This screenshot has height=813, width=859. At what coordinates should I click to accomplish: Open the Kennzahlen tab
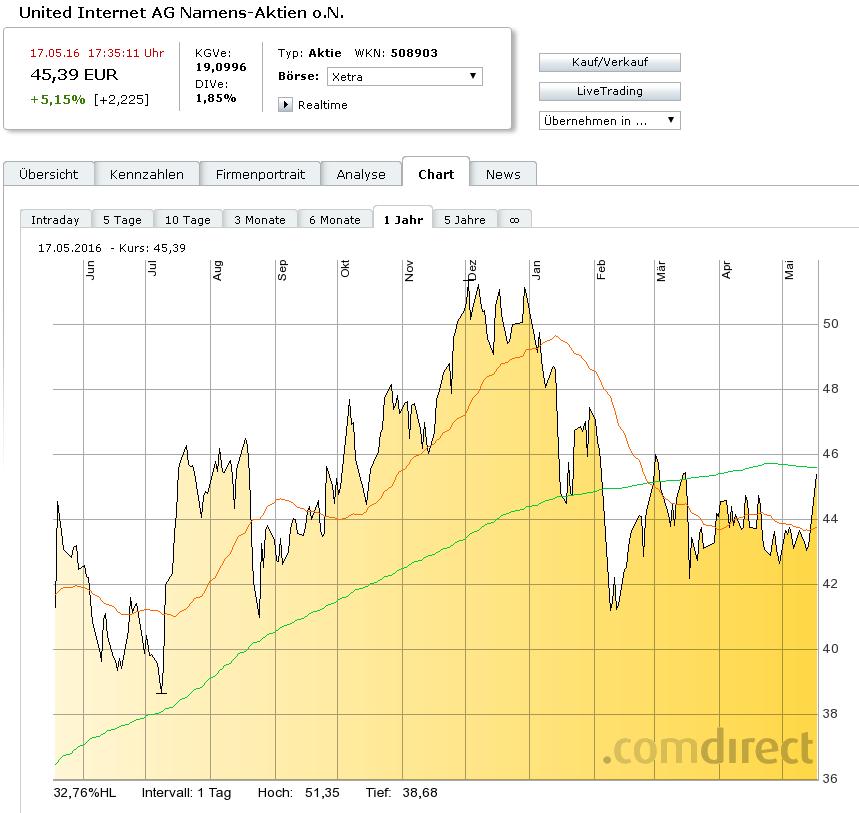[147, 174]
